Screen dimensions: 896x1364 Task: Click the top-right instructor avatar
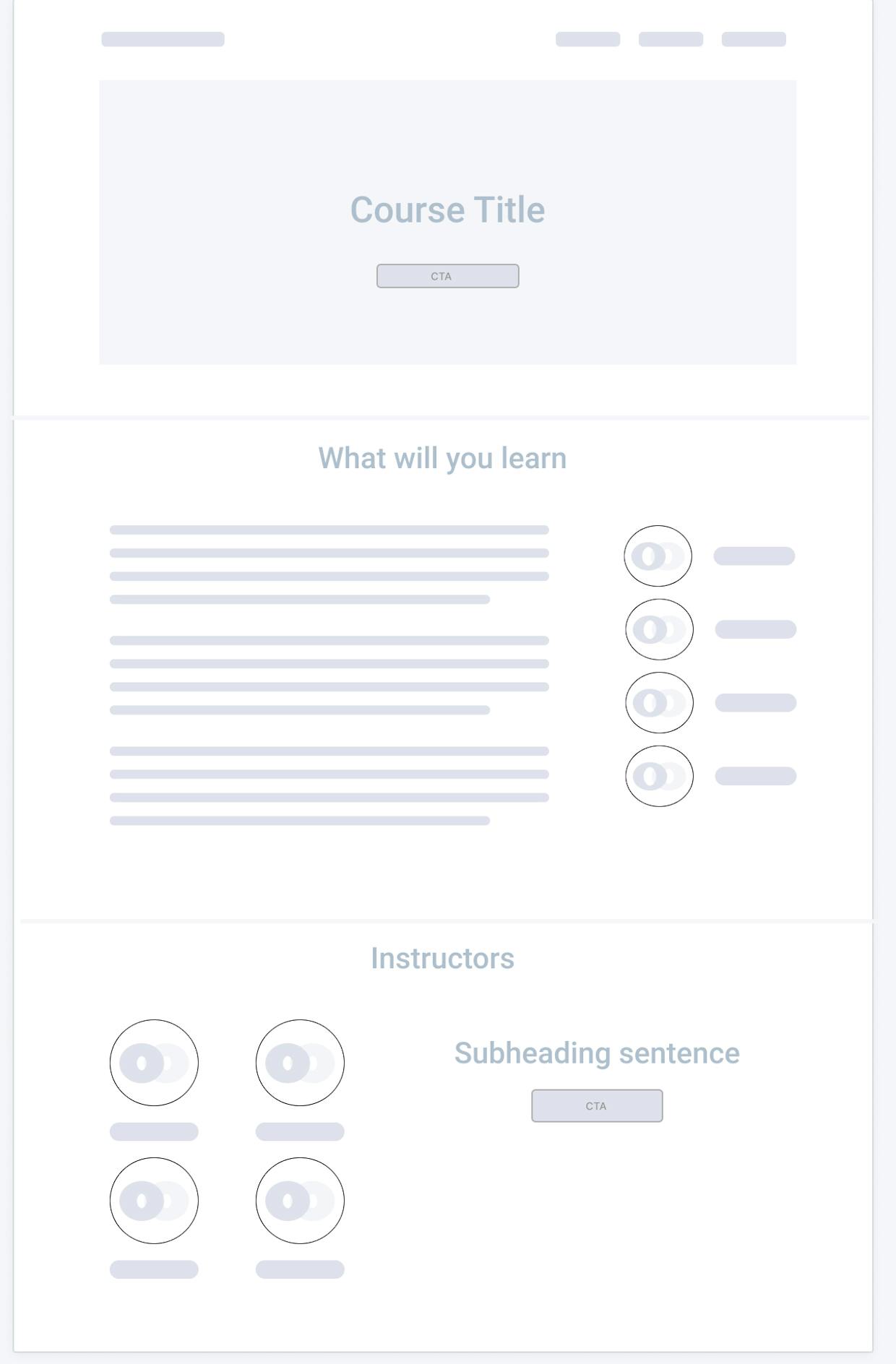pyautogui.click(x=300, y=1063)
